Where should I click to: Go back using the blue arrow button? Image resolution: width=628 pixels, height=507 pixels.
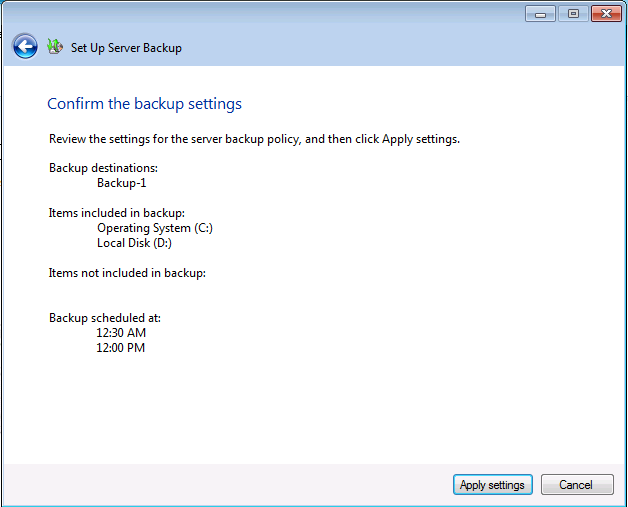click(x=25, y=46)
